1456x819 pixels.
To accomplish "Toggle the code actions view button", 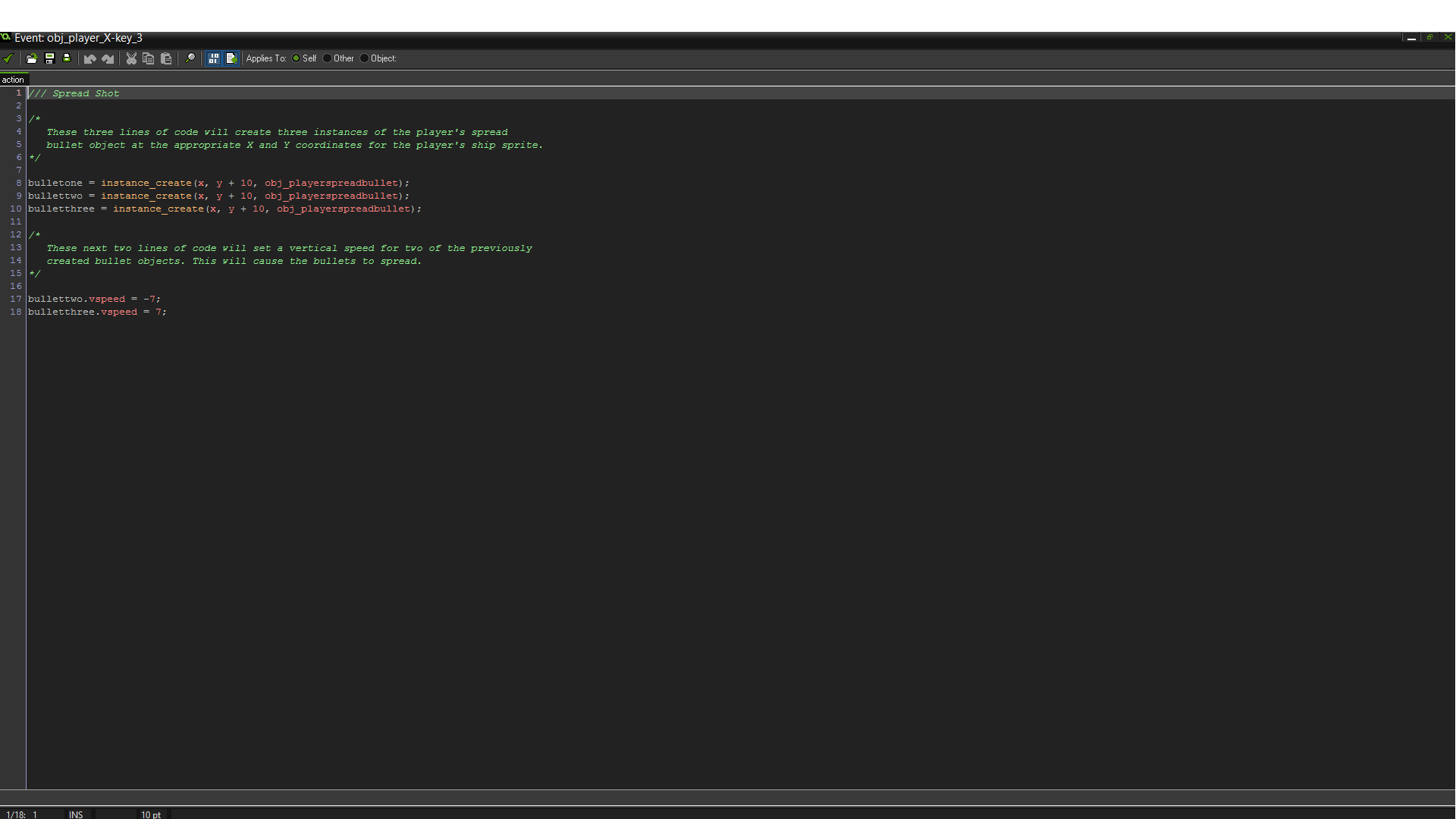I will [x=214, y=58].
